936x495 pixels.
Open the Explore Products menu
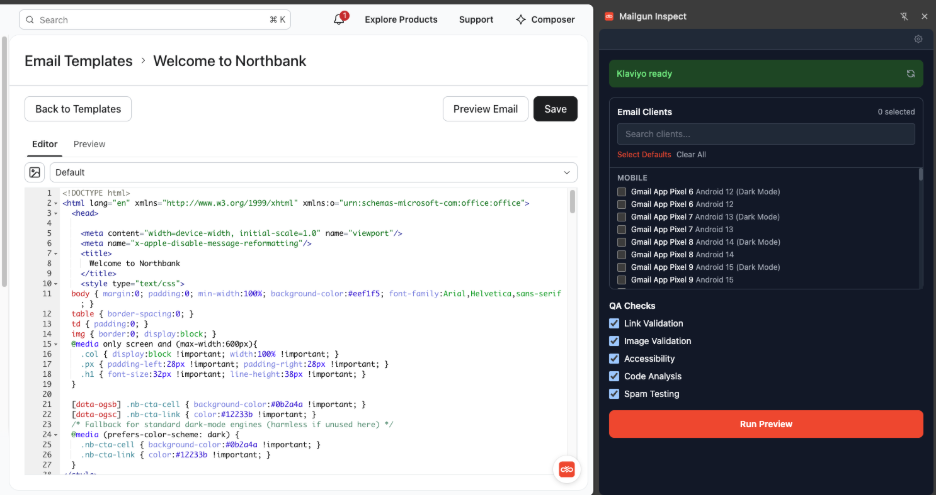pyautogui.click(x=401, y=20)
